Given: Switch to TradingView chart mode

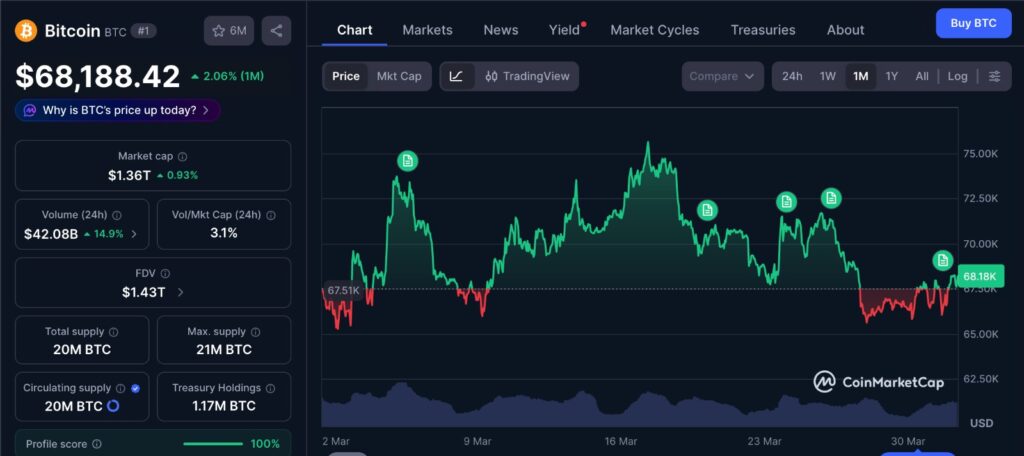Looking at the screenshot, I should [528, 76].
